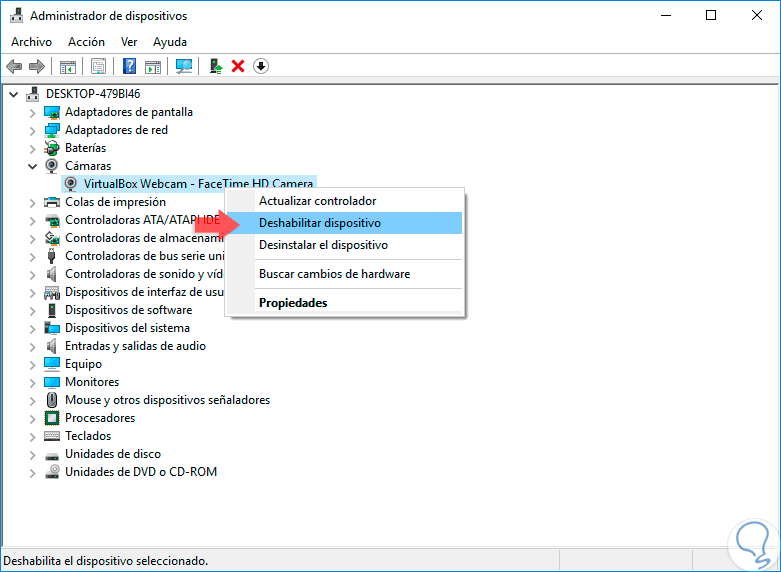This screenshot has height=572, width=781.
Task: Expand the Teclados chevron
Action: pyautogui.click(x=32, y=437)
